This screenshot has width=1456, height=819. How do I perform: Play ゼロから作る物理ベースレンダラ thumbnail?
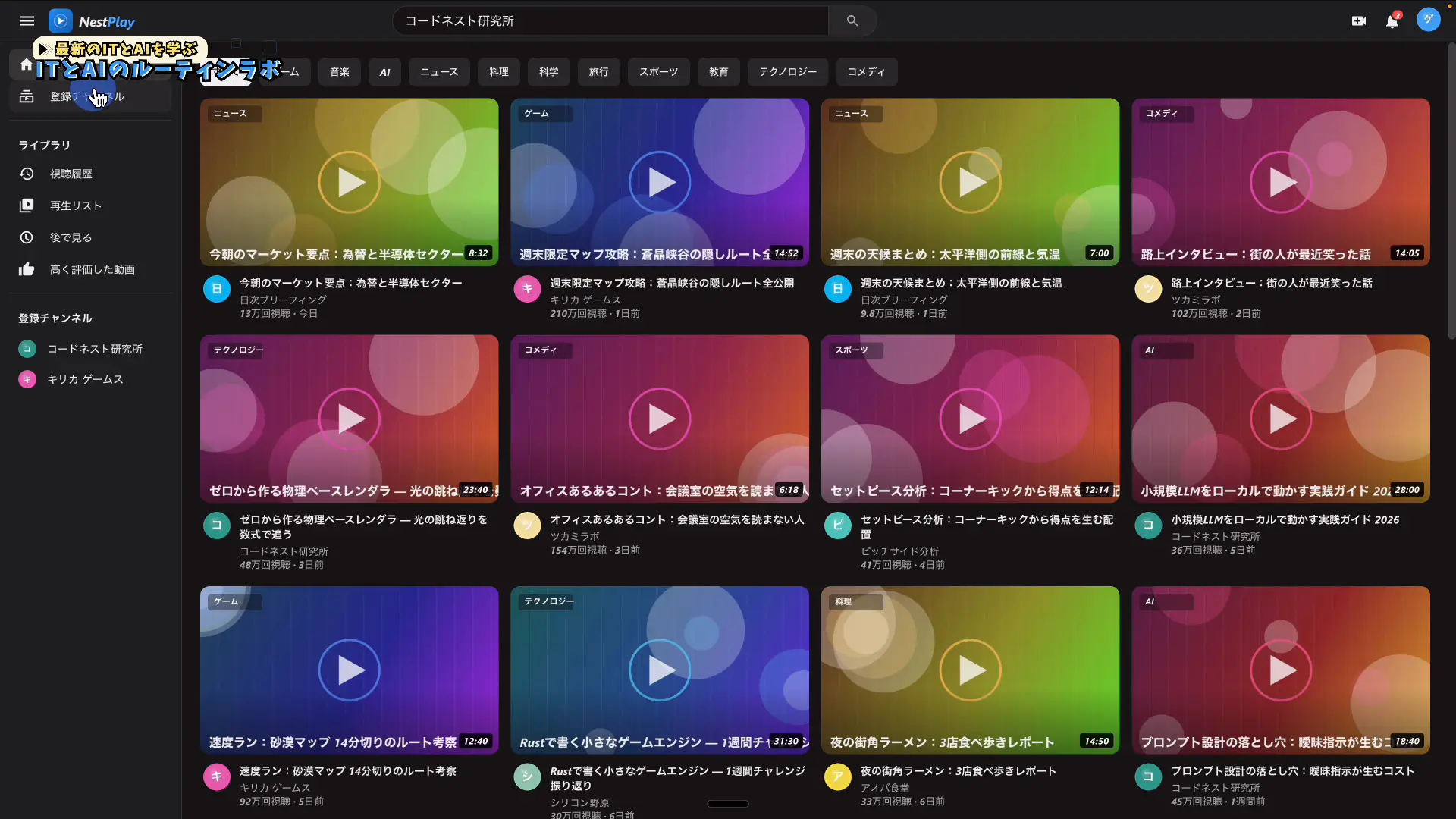pyautogui.click(x=349, y=419)
